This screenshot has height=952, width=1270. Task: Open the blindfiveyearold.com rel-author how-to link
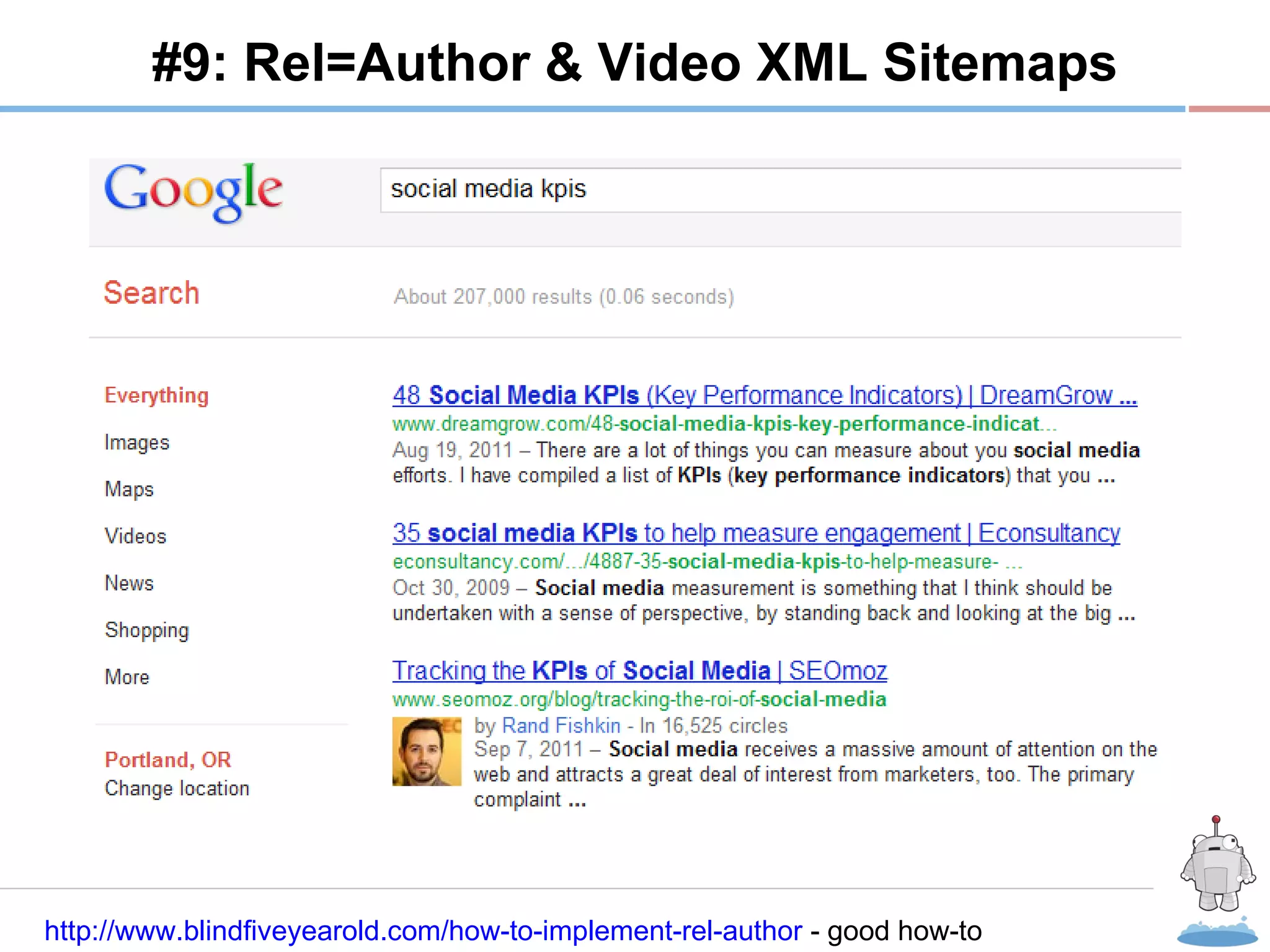tap(423, 931)
